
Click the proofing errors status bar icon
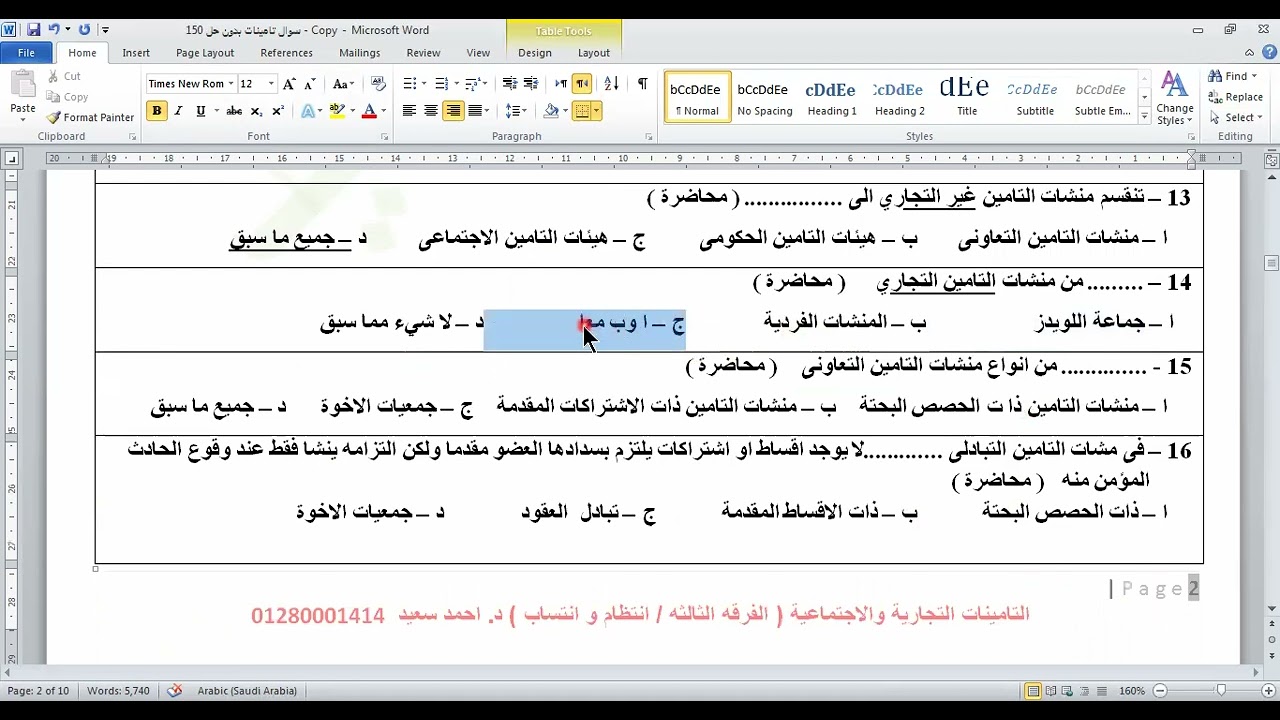[175, 691]
